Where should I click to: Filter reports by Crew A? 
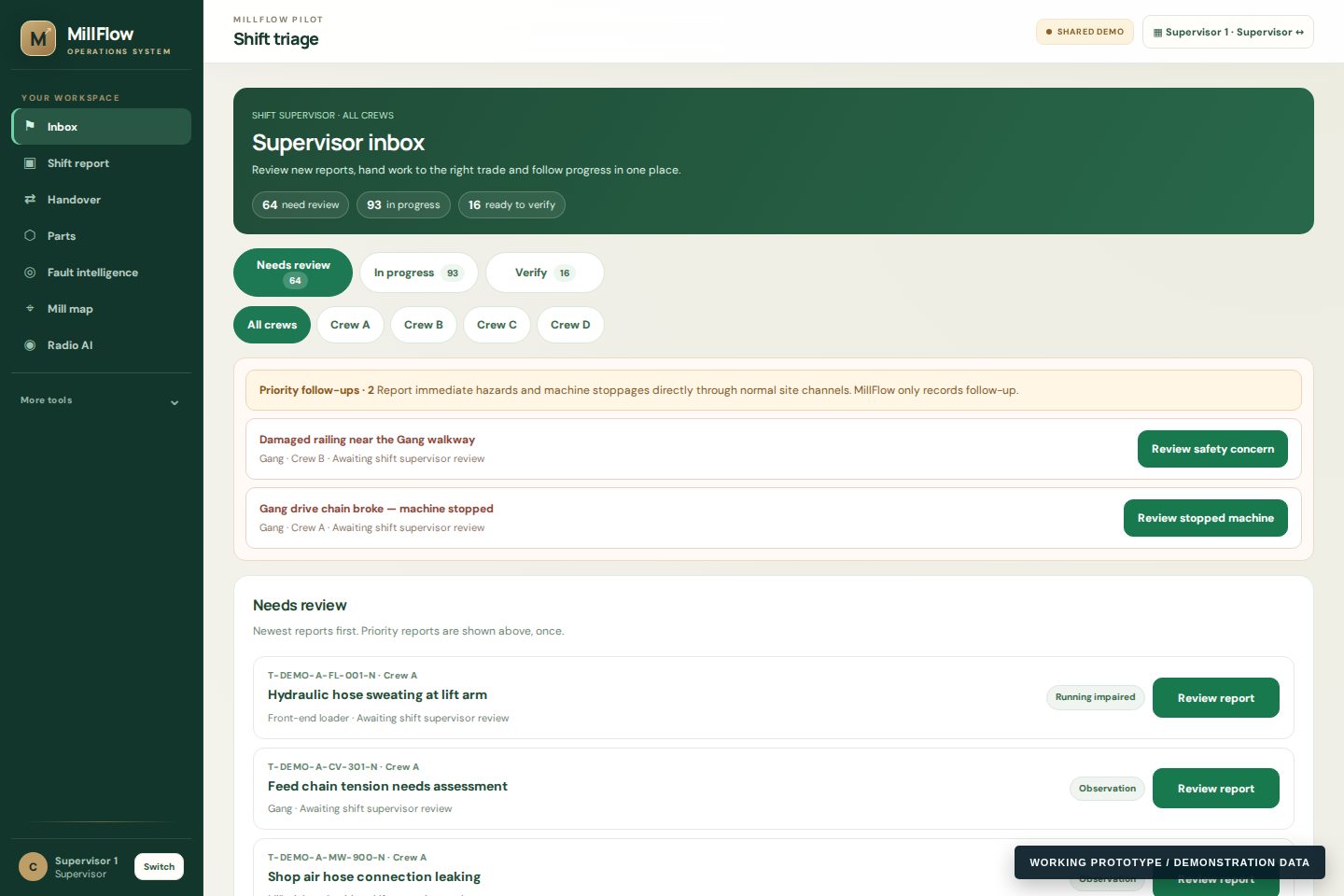350,325
